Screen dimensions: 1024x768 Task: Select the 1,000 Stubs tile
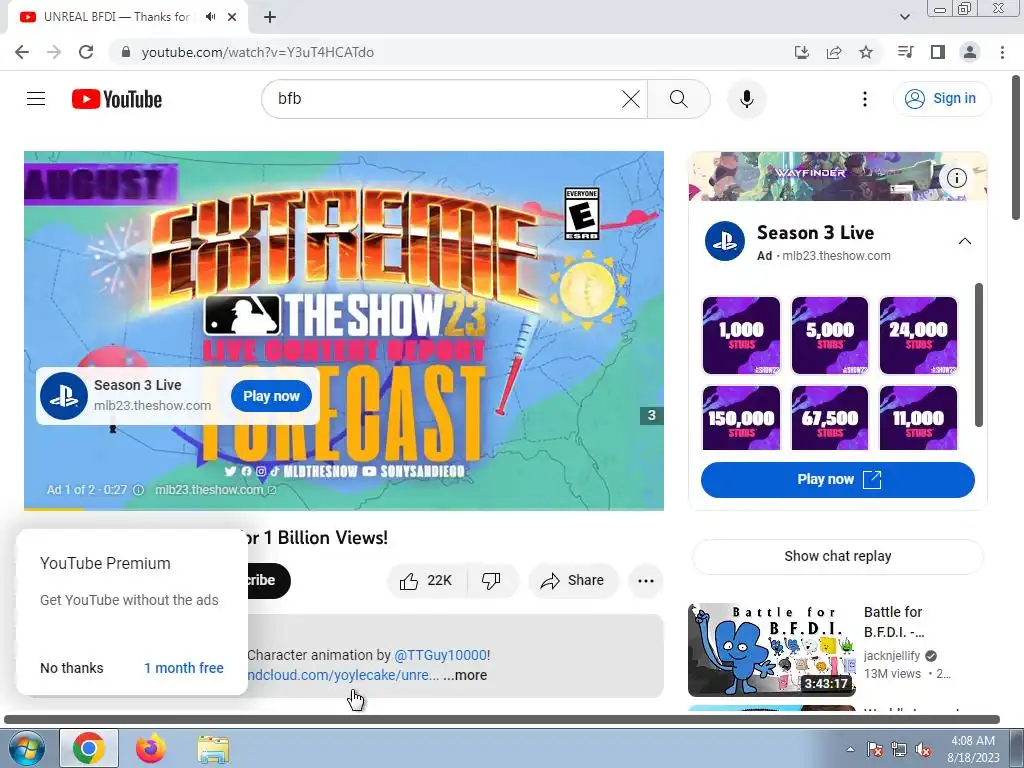pyautogui.click(x=741, y=336)
